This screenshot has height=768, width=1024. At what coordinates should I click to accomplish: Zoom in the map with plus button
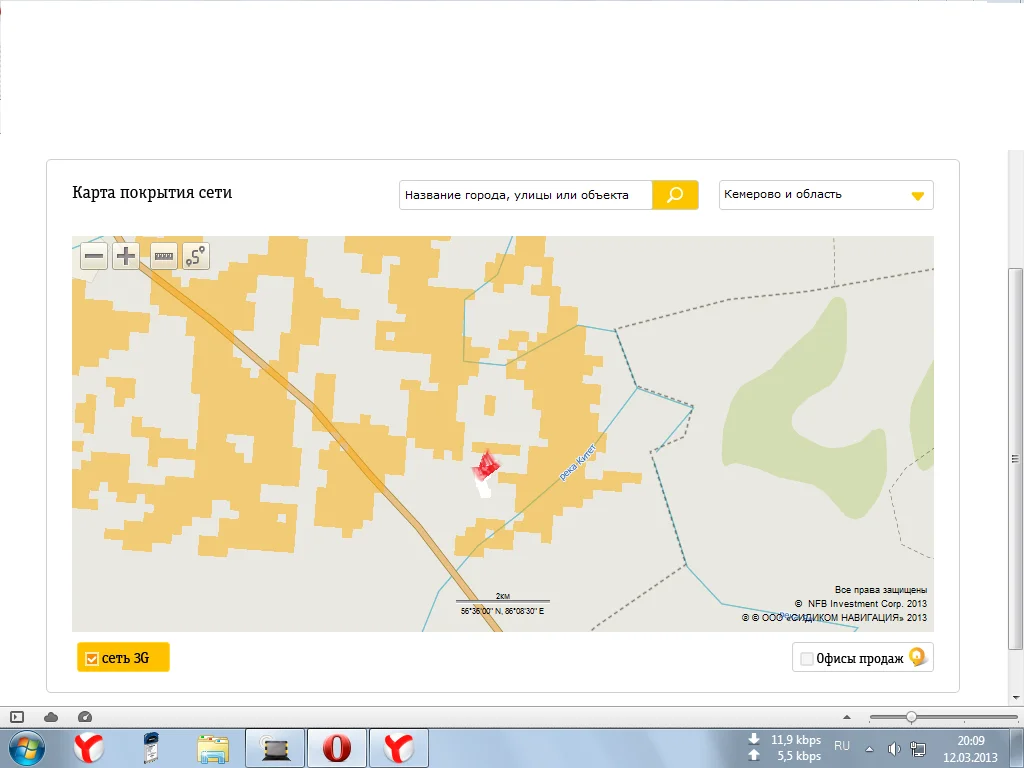pyautogui.click(x=125, y=256)
